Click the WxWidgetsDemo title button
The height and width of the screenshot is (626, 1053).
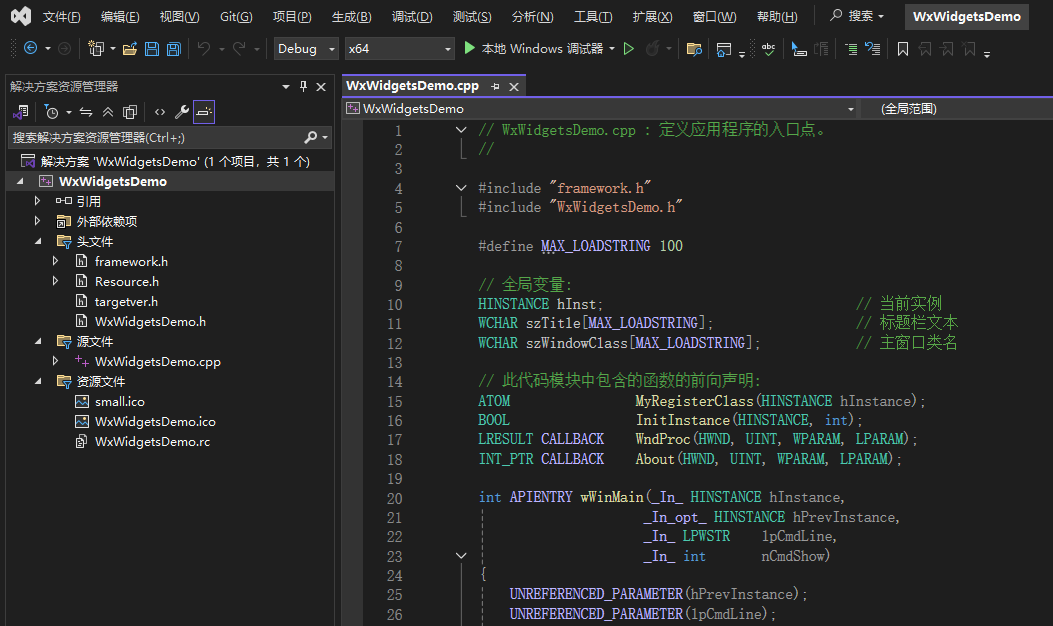click(966, 16)
